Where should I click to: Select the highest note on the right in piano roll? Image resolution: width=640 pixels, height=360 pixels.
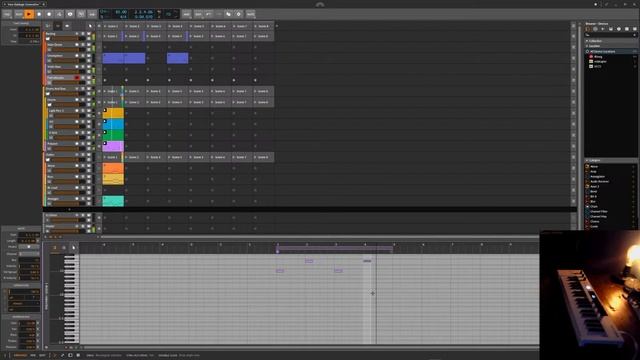tap(367, 260)
